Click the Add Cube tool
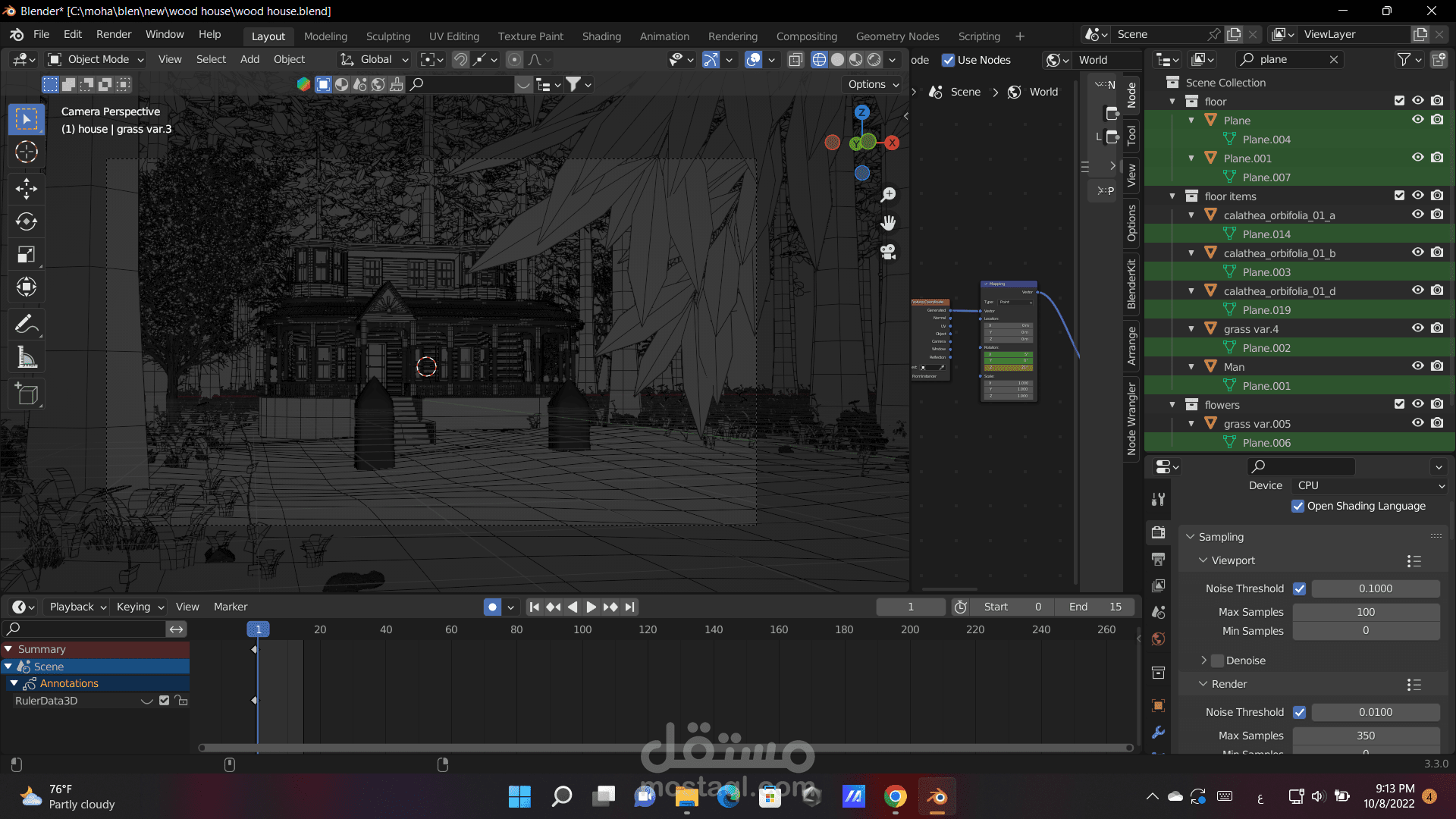Image resolution: width=1456 pixels, height=819 pixels. [27, 394]
